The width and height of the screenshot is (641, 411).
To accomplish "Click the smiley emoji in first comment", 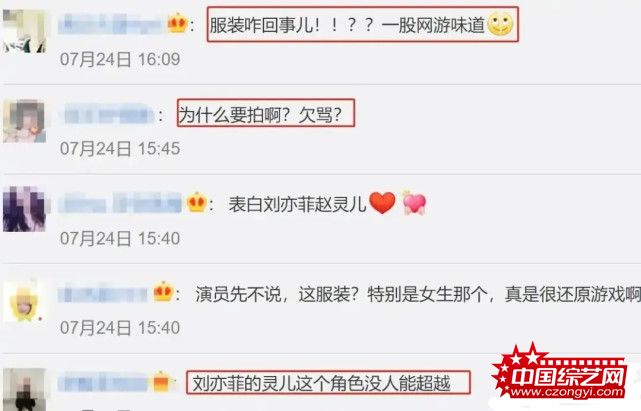I will tap(500, 24).
